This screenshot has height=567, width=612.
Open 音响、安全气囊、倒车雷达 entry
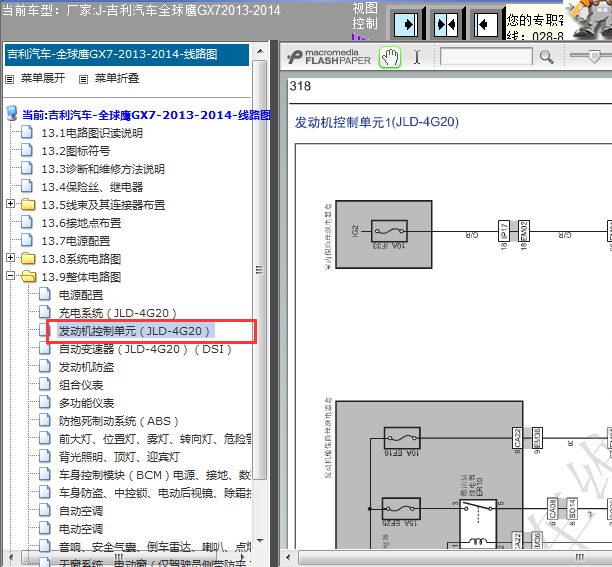(x=155, y=546)
